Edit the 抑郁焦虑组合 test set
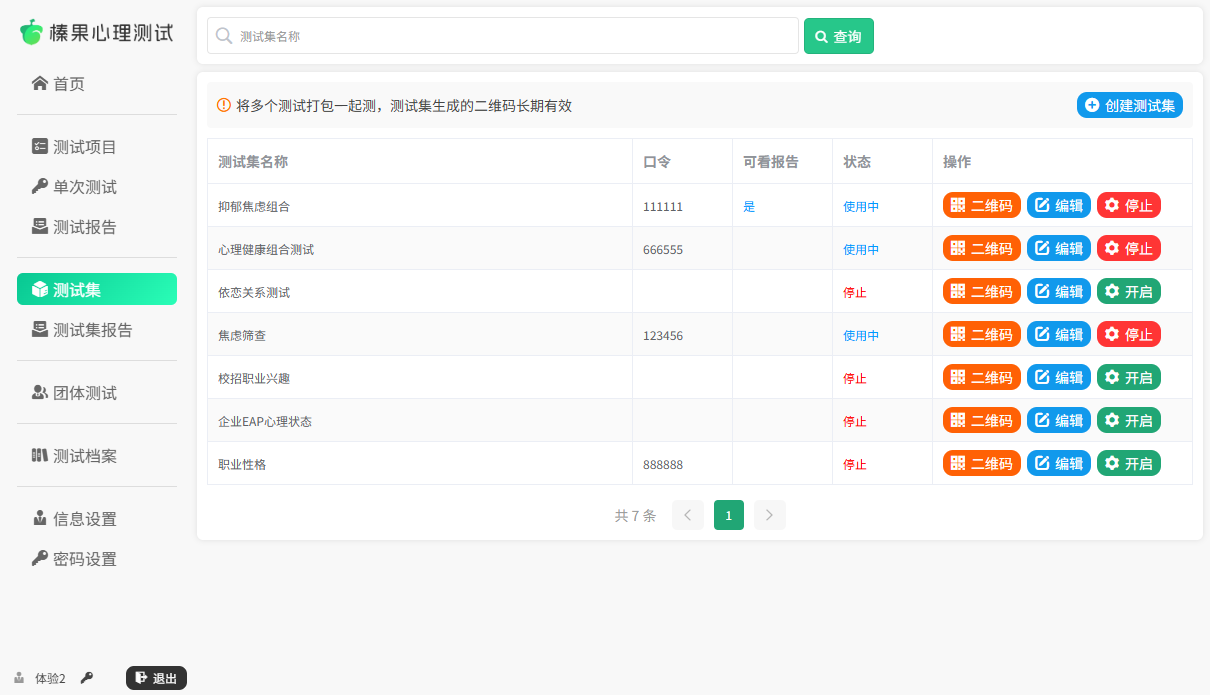 pos(1059,205)
